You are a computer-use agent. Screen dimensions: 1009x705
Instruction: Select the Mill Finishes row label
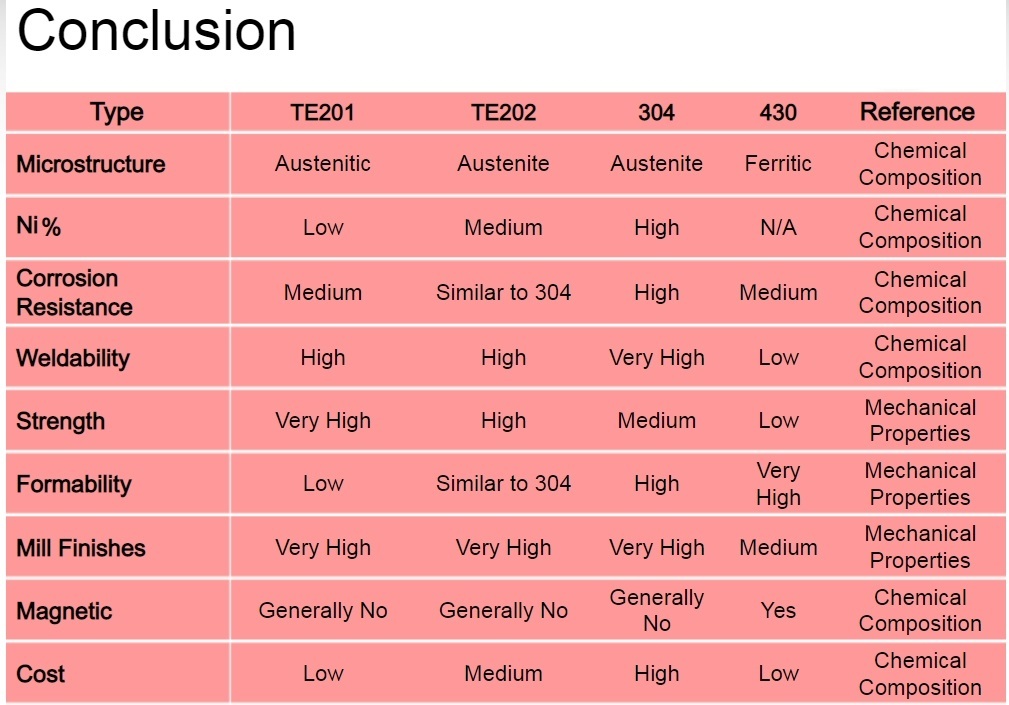coord(81,548)
